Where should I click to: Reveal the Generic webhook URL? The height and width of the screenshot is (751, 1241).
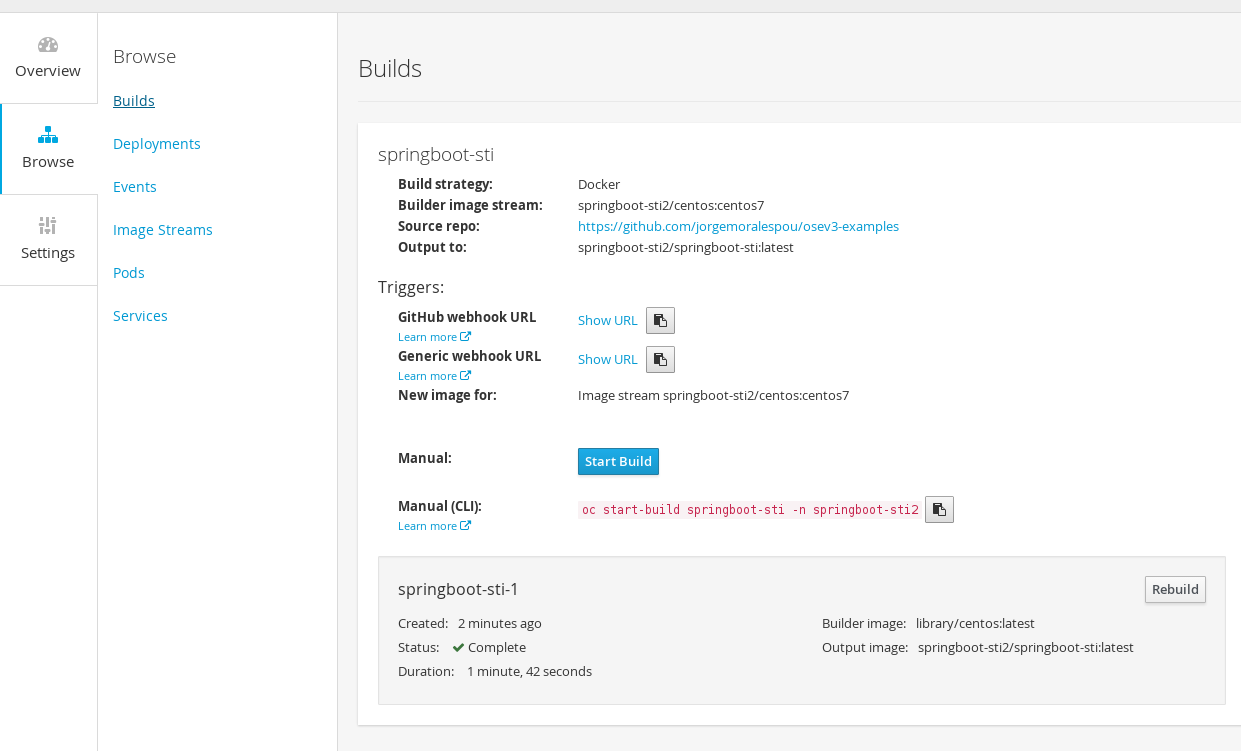(607, 360)
